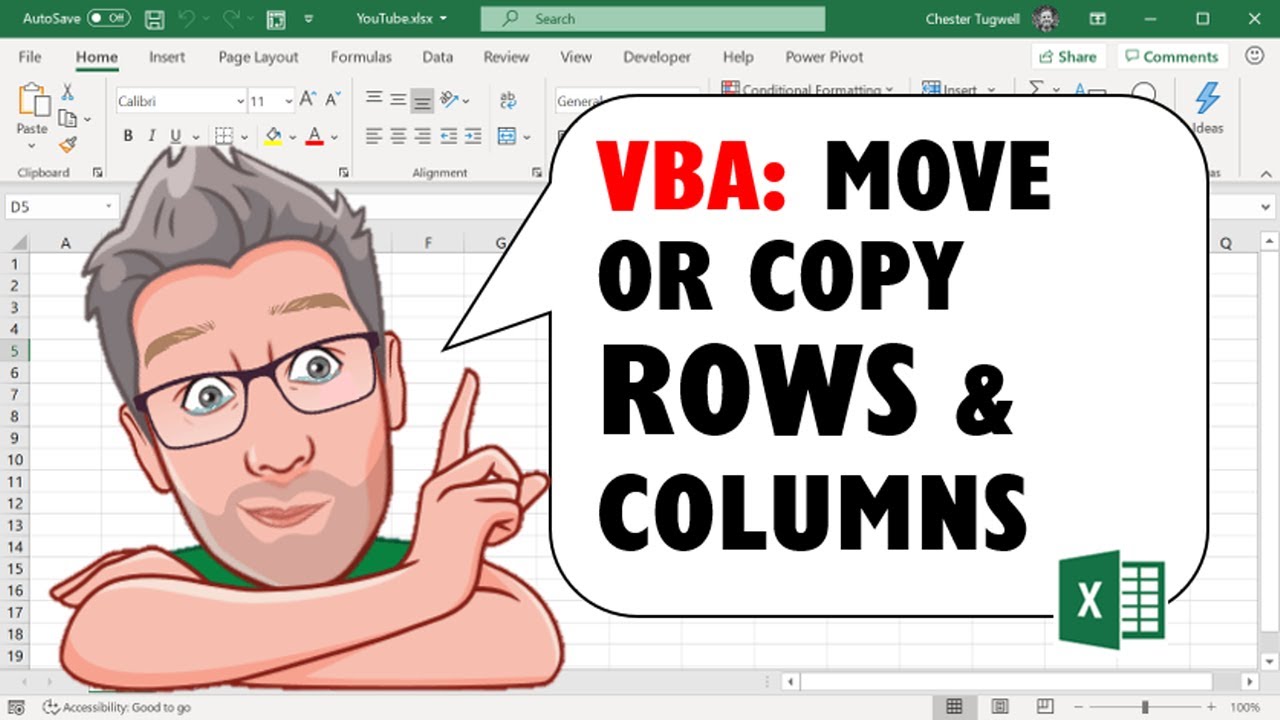Click the Page Layout view icon in status bar
This screenshot has height=720, width=1280.
click(999, 707)
